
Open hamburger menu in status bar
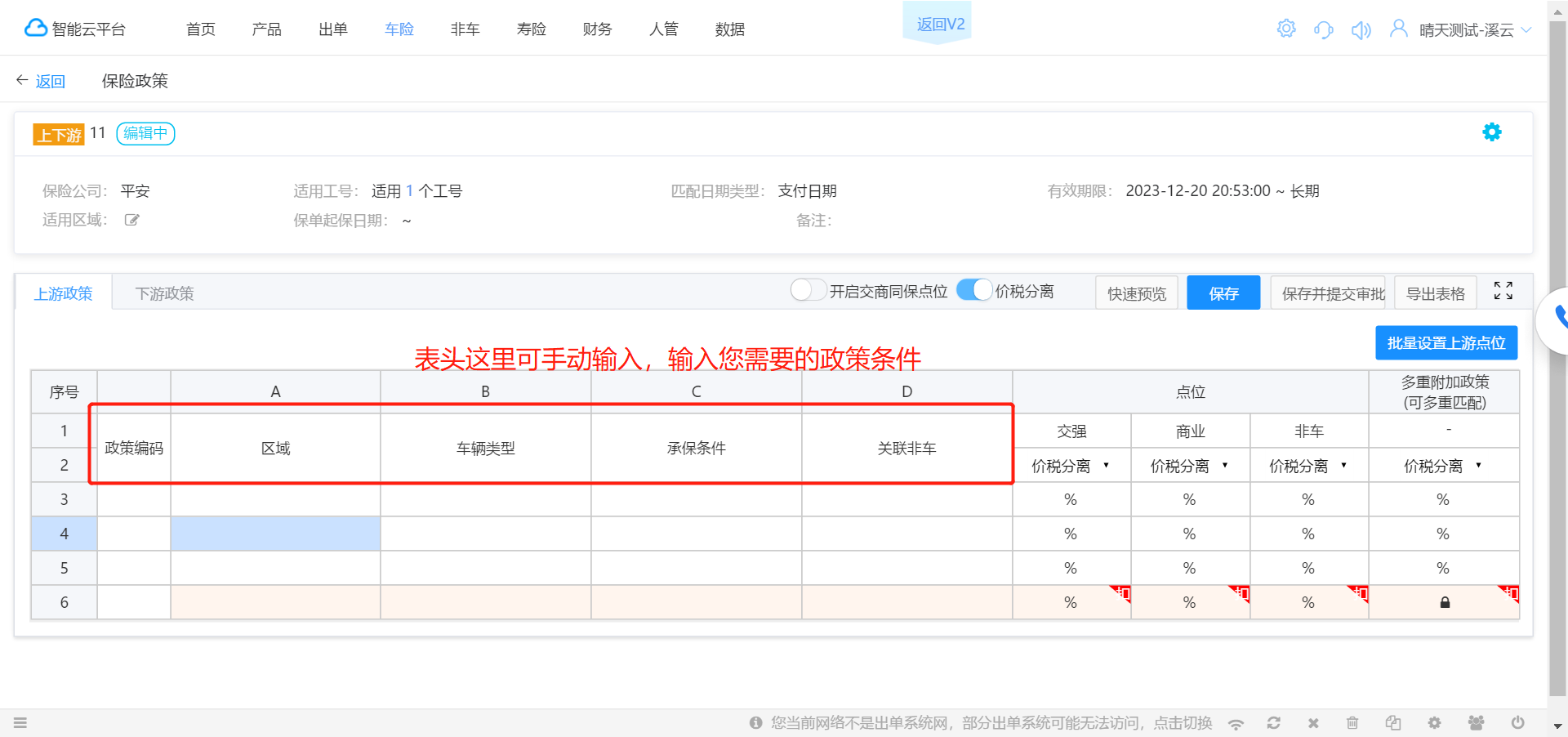point(20,723)
